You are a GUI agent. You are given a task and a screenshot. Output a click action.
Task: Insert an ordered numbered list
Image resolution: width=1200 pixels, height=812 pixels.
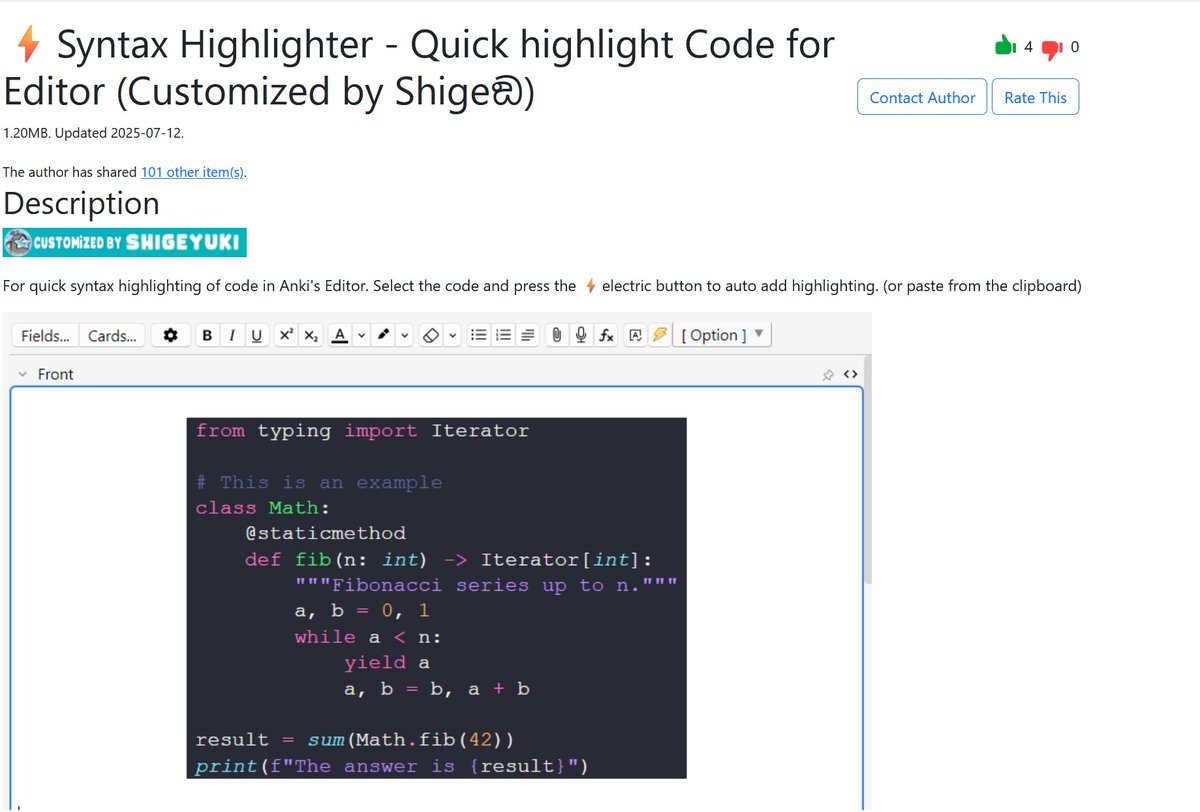click(x=503, y=335)
